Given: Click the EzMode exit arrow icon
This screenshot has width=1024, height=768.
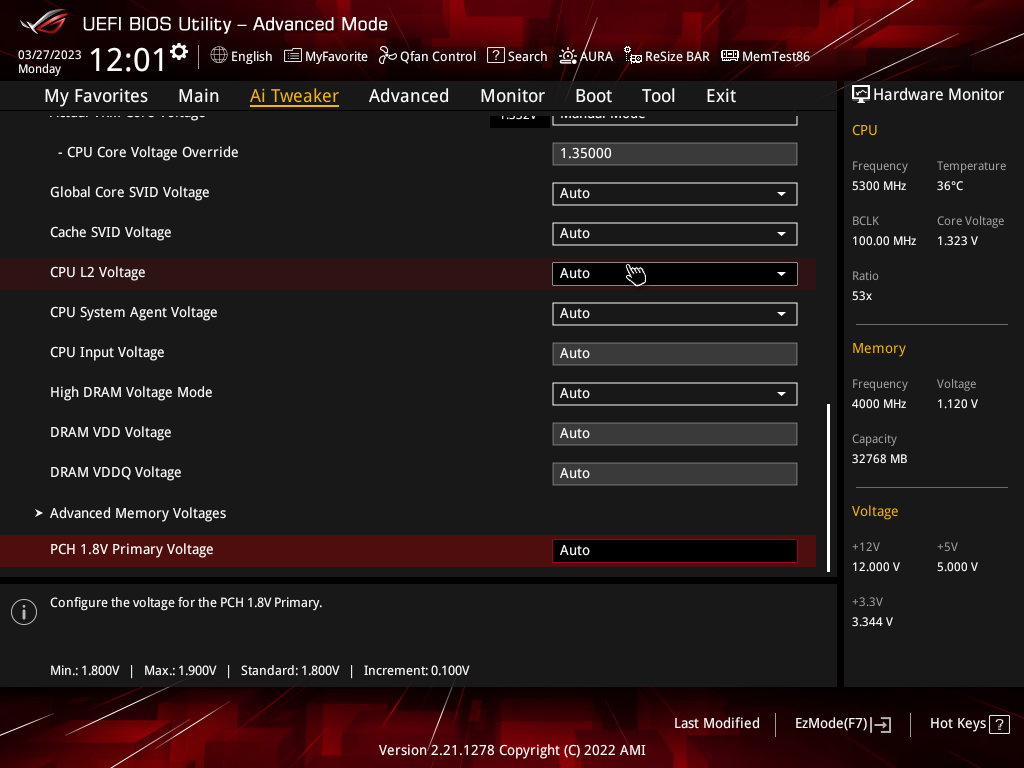Looking at the screenshot, I should tap(881, 724).
